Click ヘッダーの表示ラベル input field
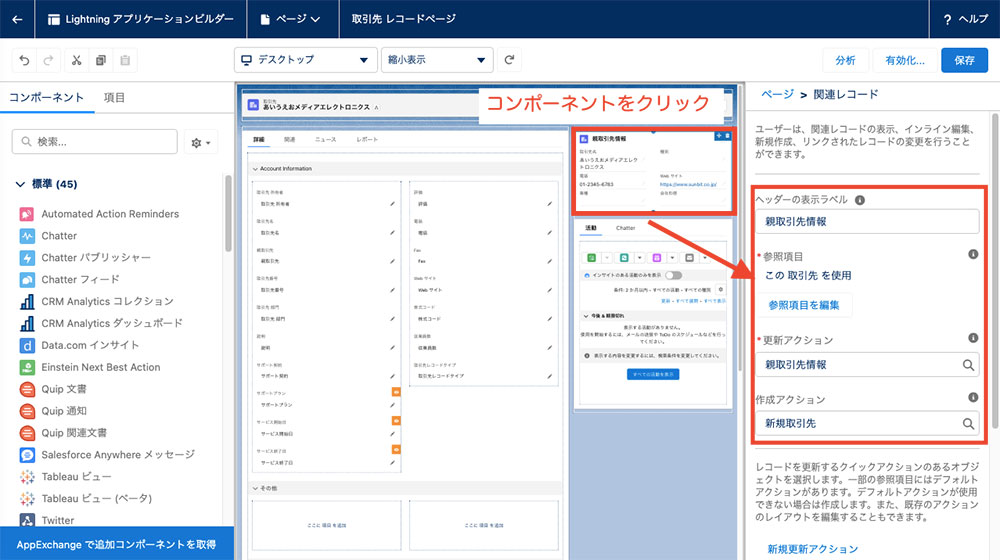Screen dimensions: 1000x560 (867, 222)
